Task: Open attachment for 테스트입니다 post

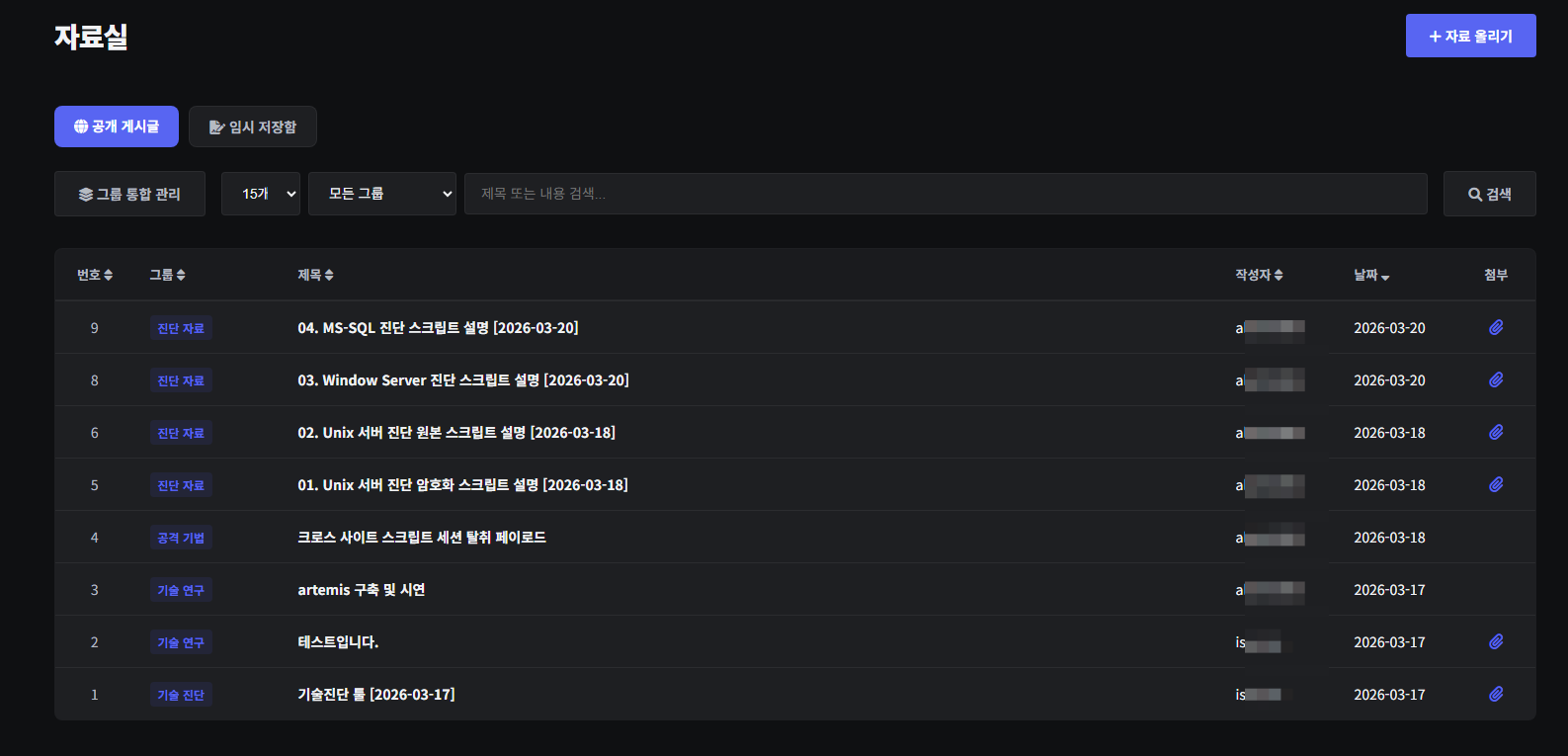Action: click(1496, 641)
